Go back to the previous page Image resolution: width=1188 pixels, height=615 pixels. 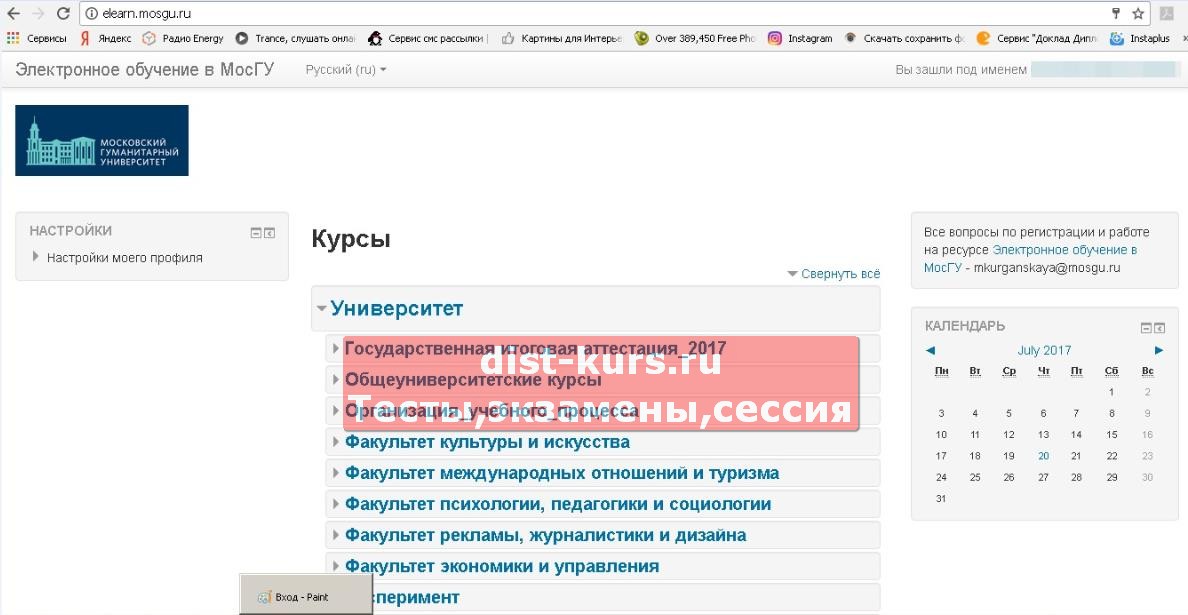click(13, 14)
